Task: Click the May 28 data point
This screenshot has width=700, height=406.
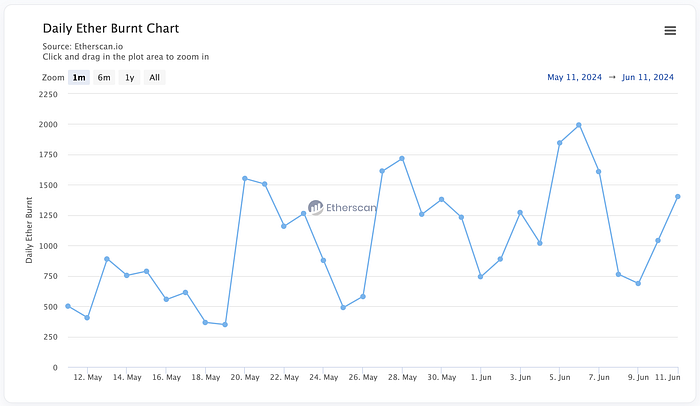Action: [x=402, y=158]
